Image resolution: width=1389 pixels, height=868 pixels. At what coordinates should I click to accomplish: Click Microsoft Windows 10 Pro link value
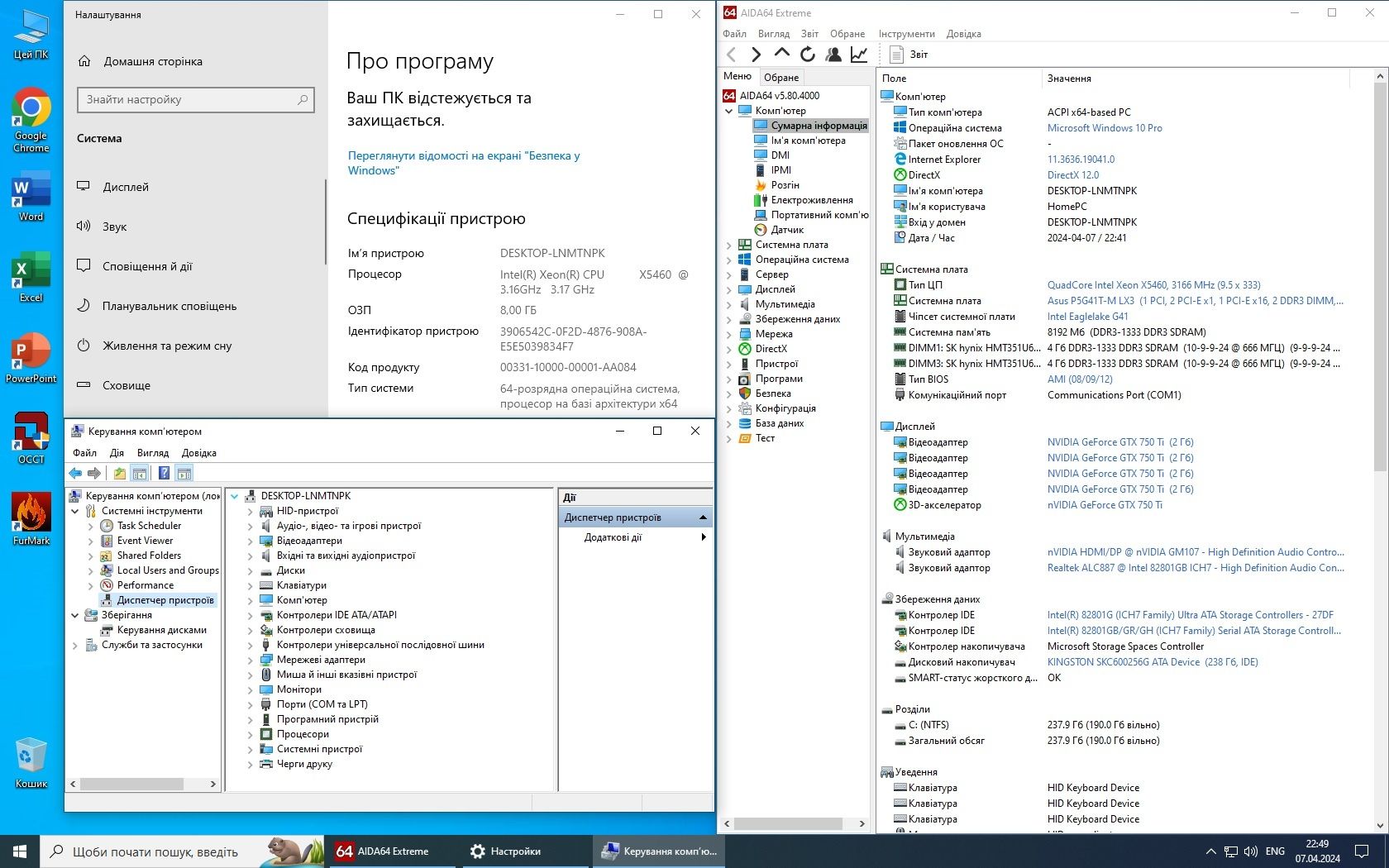pyautogui.click(x=1105, y=128)
